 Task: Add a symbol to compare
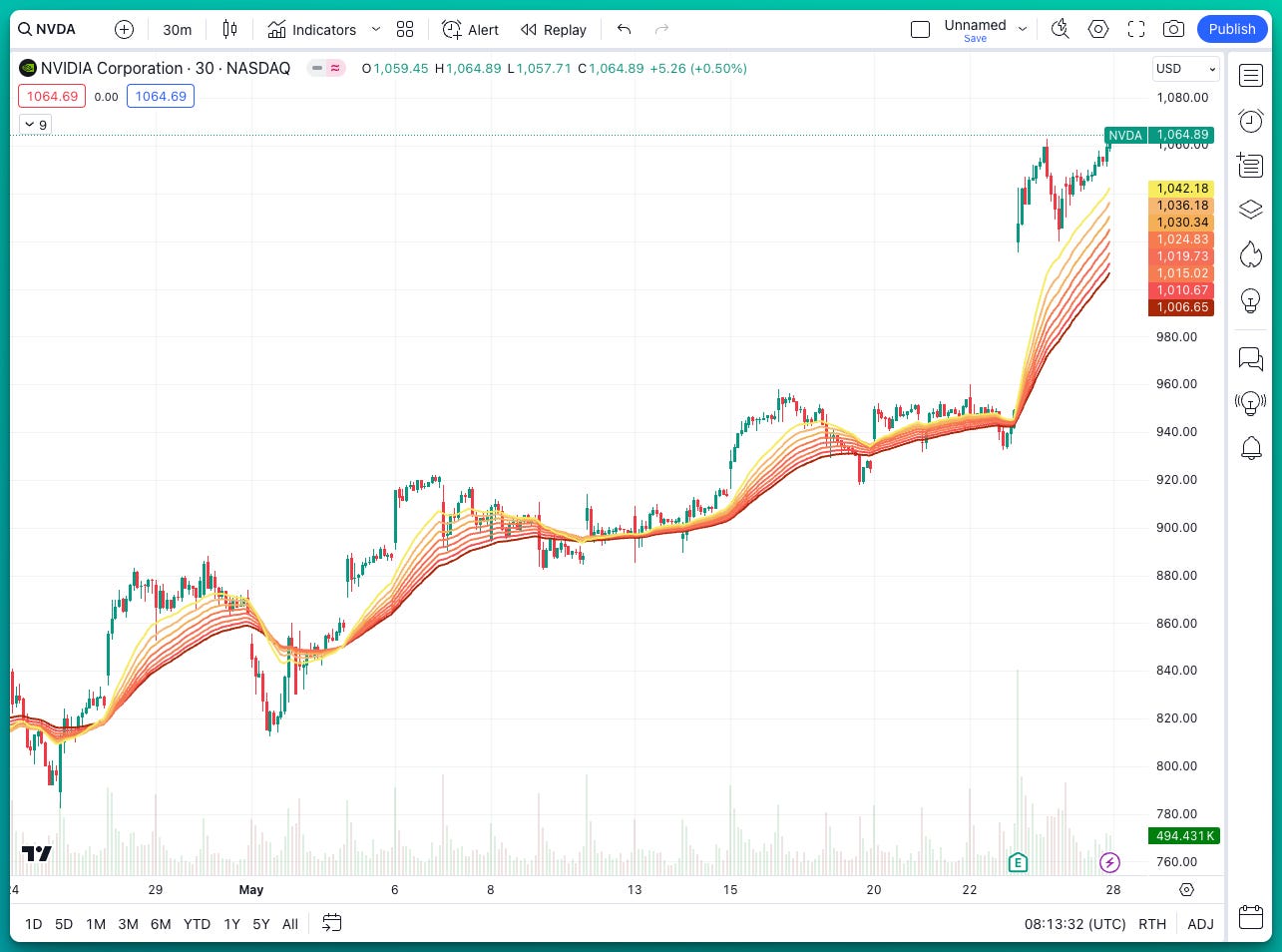(124, 29)
